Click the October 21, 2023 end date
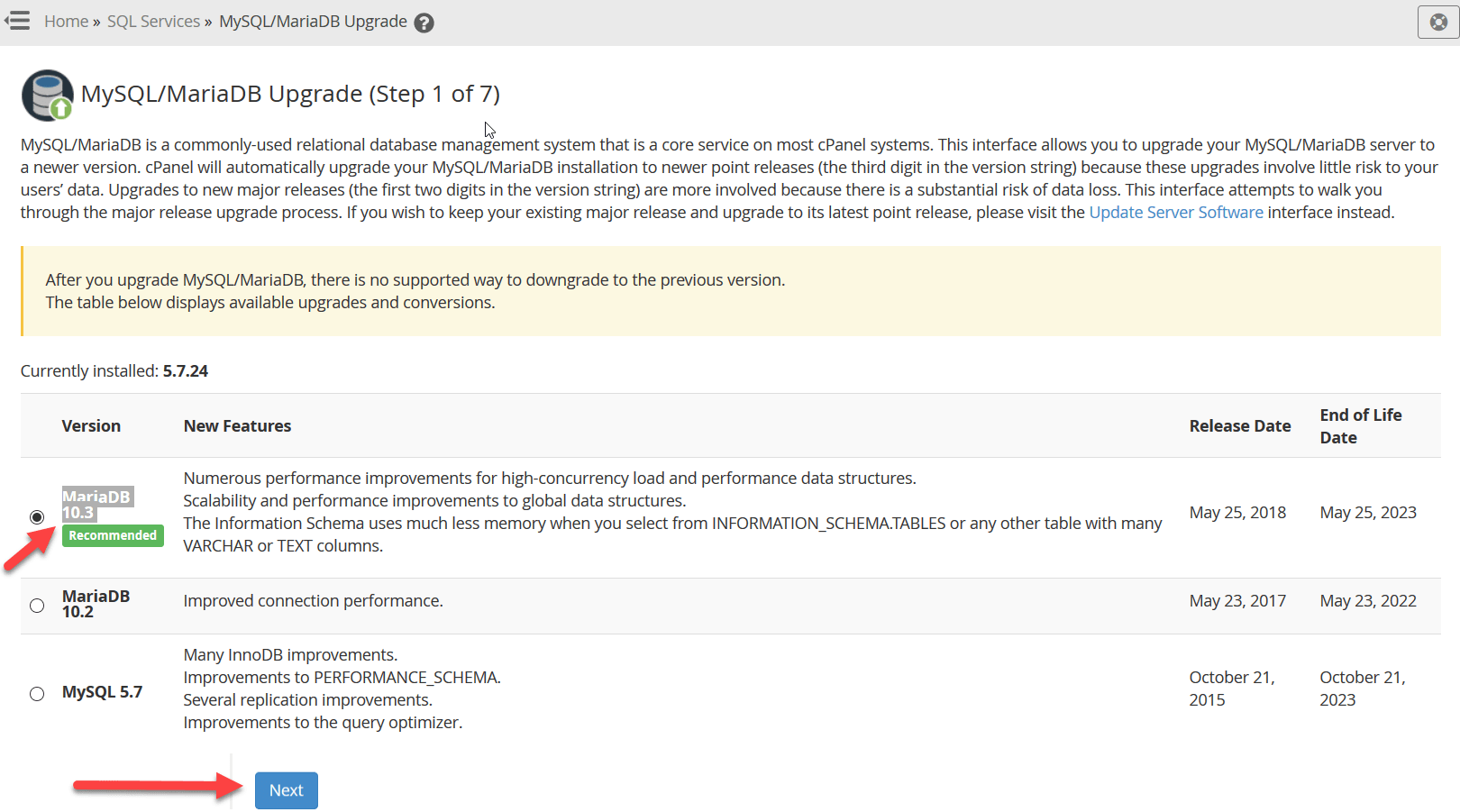Image resolution: width=1460 pixels, height=812 pixels. 1363,689
